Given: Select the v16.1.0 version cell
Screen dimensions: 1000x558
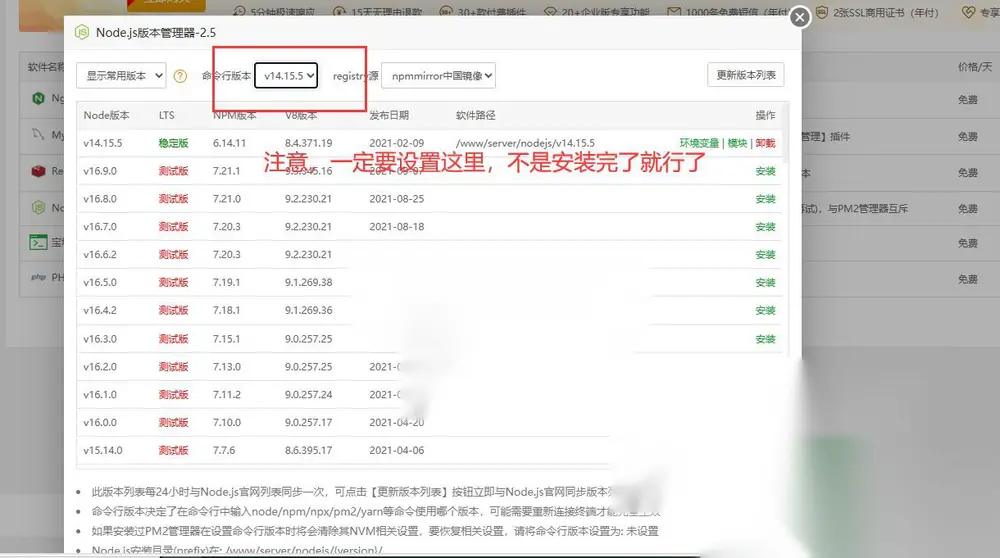Looking at the screenshot, I should pyautogui.click(x=99, y=395).
